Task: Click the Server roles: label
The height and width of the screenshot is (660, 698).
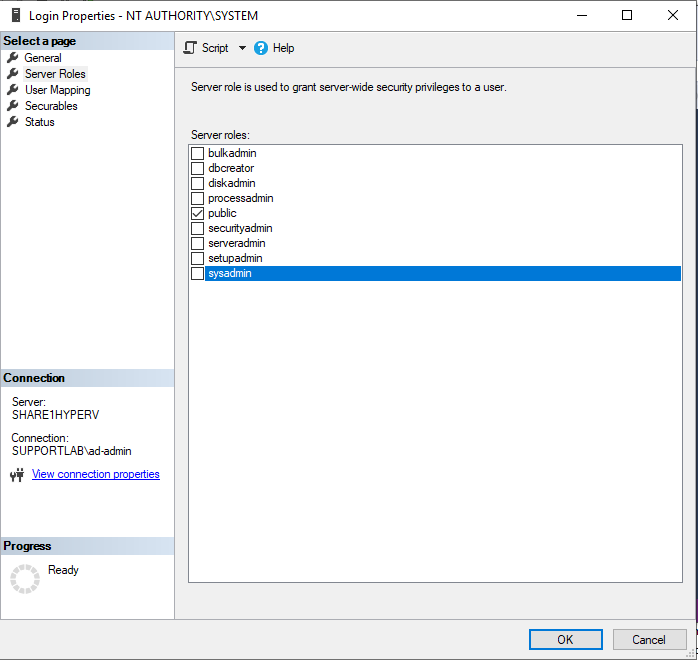Action: click(220, 135)
